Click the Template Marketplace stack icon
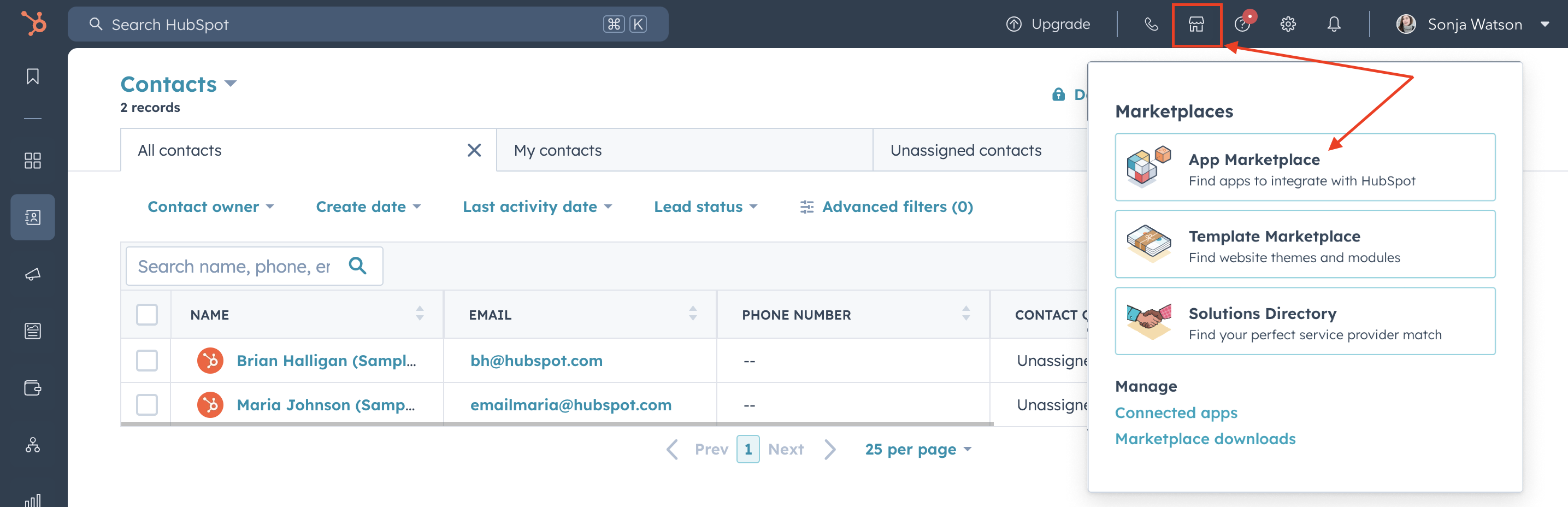 pos(1148,243)
